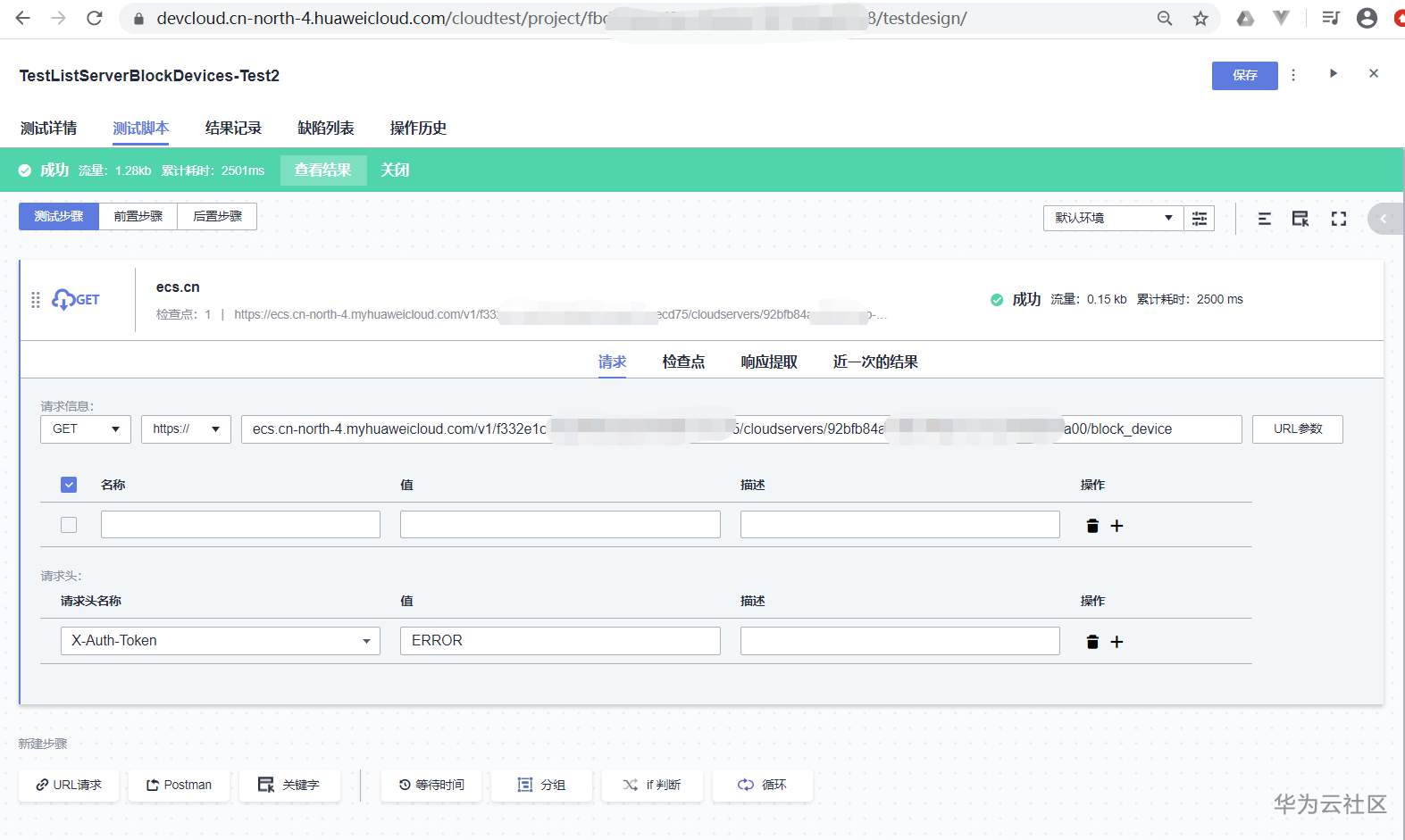View site security lock info
The width and height of the screenshot is (1405, 840).
point(138,18)
